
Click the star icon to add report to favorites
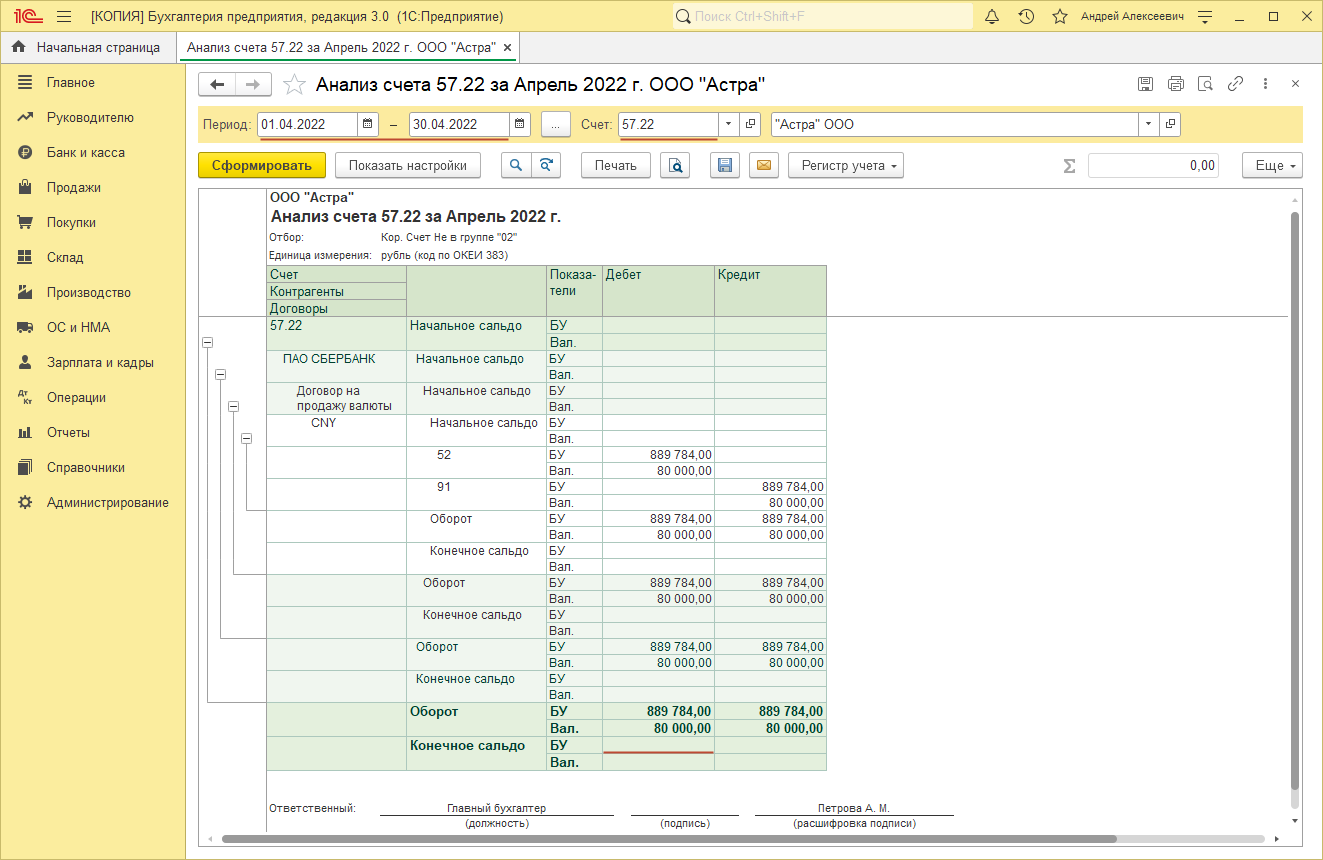294,85
